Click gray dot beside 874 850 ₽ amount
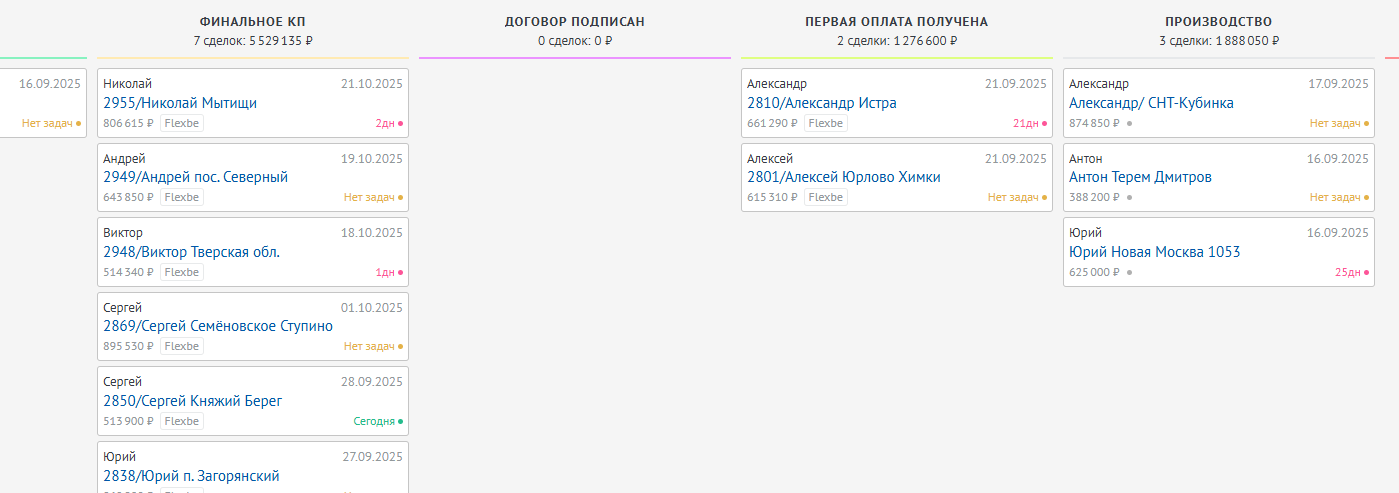1399x493 pixels. coord(1129,124)
